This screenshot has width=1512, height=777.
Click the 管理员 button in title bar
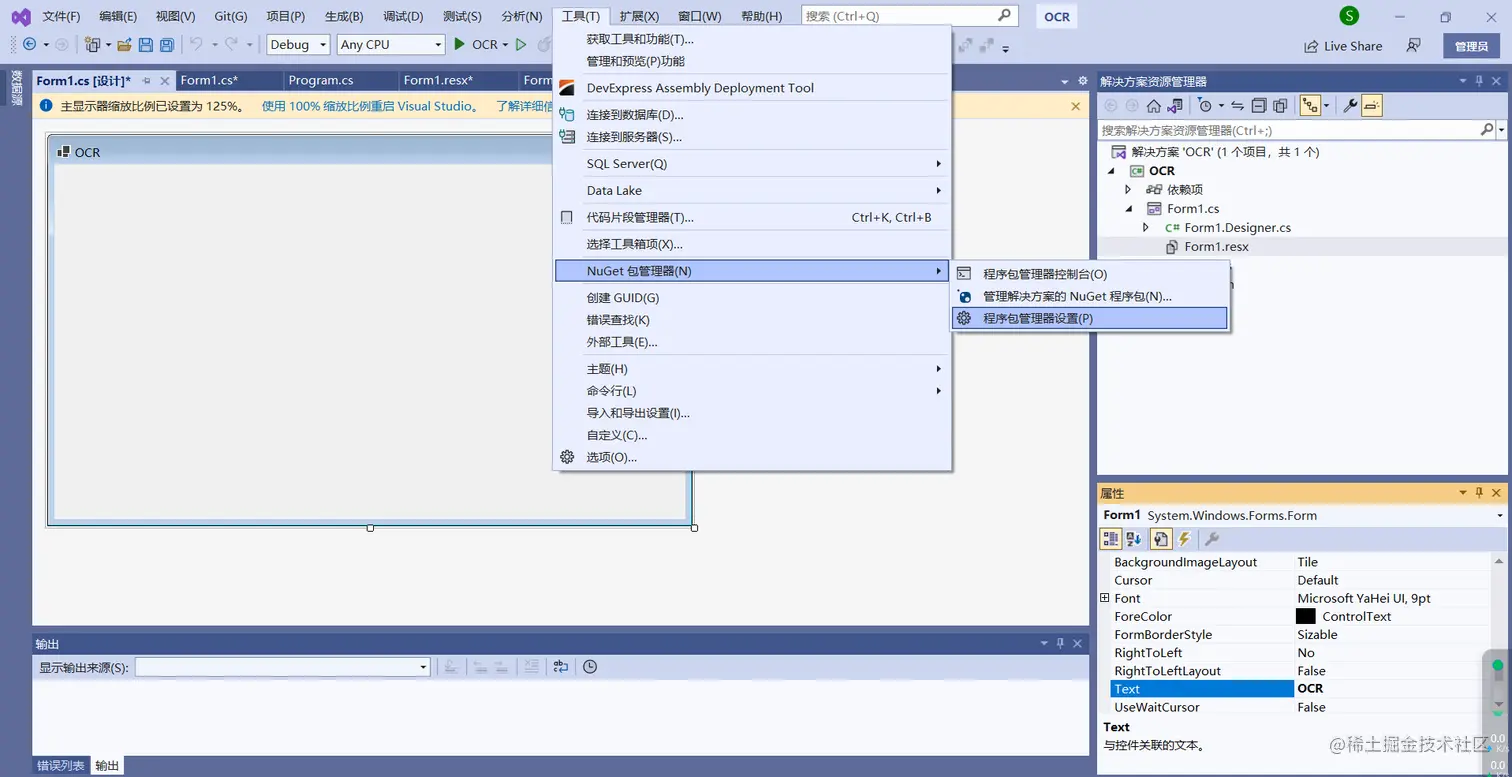(x=1471, y=46)
